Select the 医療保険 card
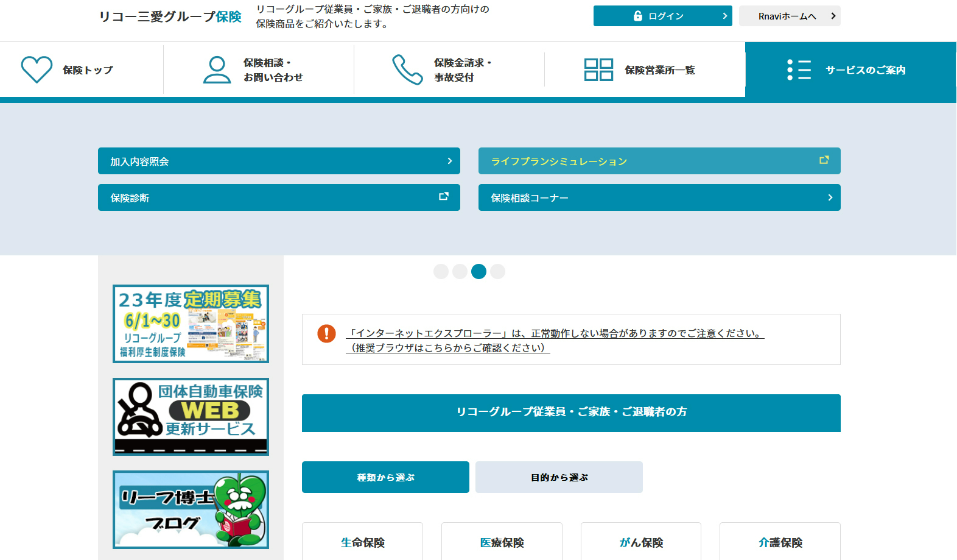Viewport: 957px width, 560px height. [x=502, y=542]
